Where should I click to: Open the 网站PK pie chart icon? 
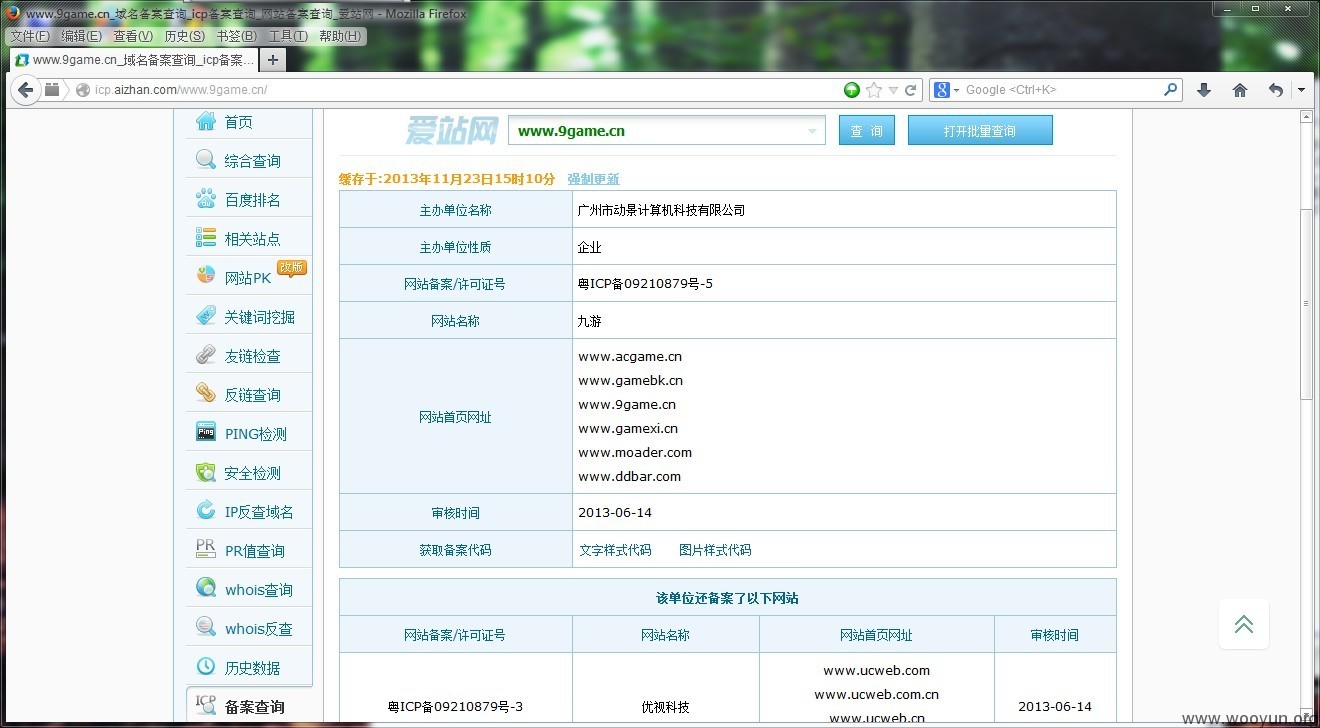pos(206,275)
